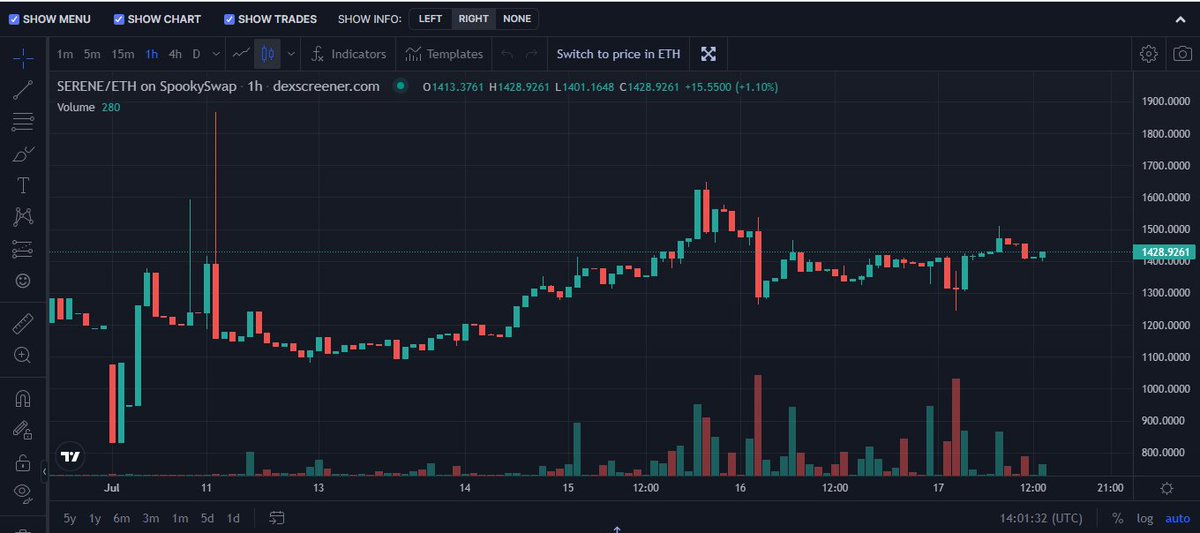Click Switch to price in ETH

pos(618,54)
